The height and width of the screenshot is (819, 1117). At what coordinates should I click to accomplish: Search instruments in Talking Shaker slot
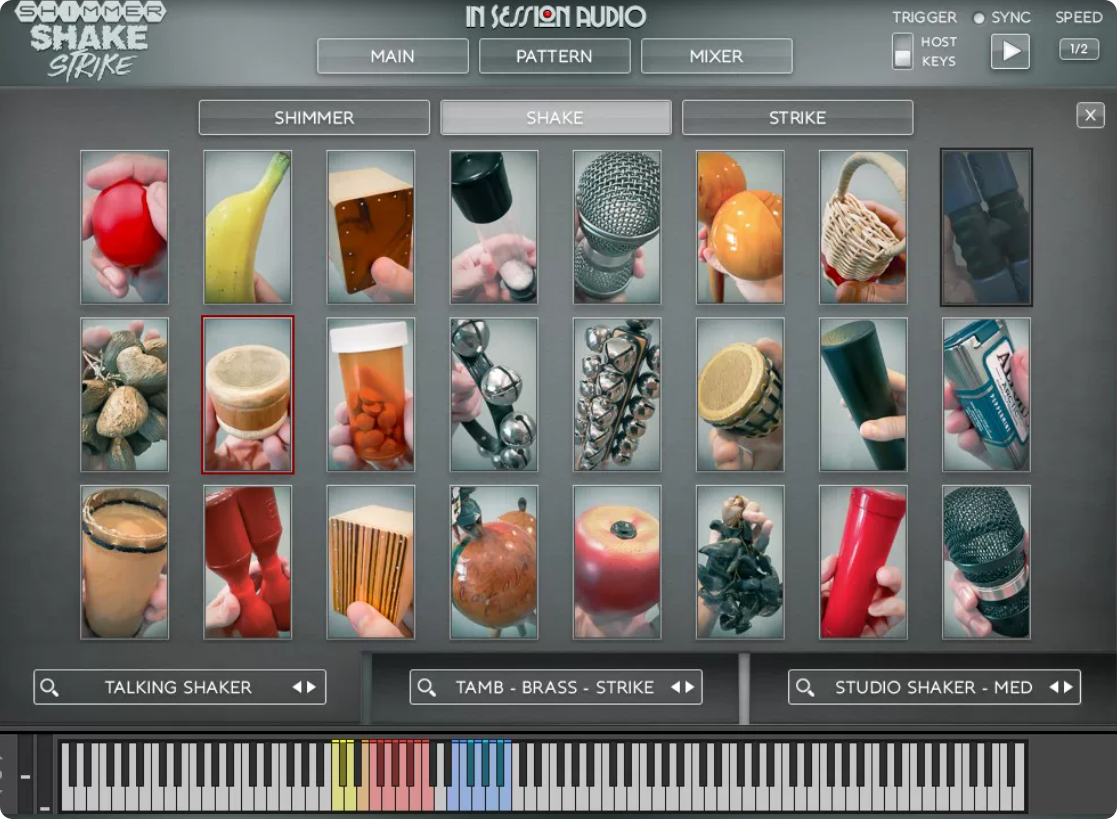click(x=49, y=687)
